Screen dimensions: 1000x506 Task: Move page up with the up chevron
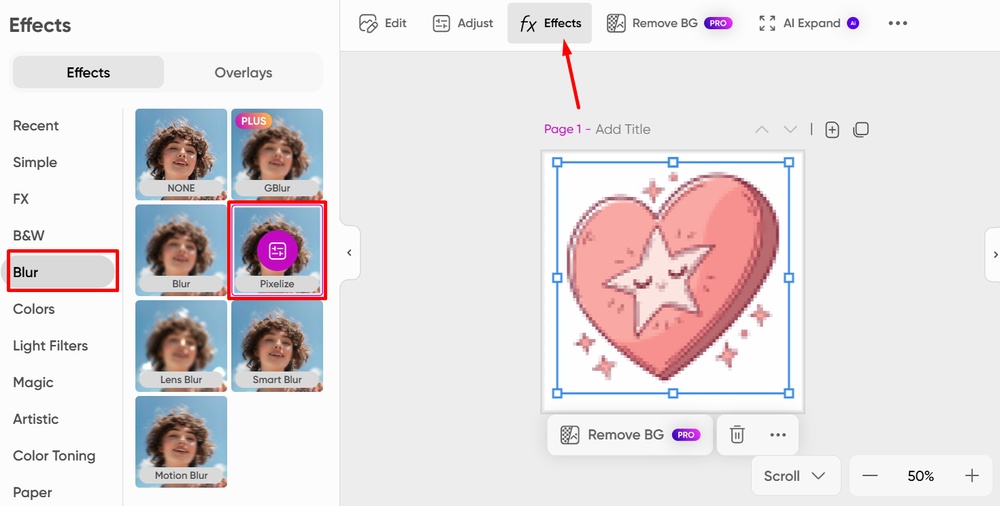point(761,130)
